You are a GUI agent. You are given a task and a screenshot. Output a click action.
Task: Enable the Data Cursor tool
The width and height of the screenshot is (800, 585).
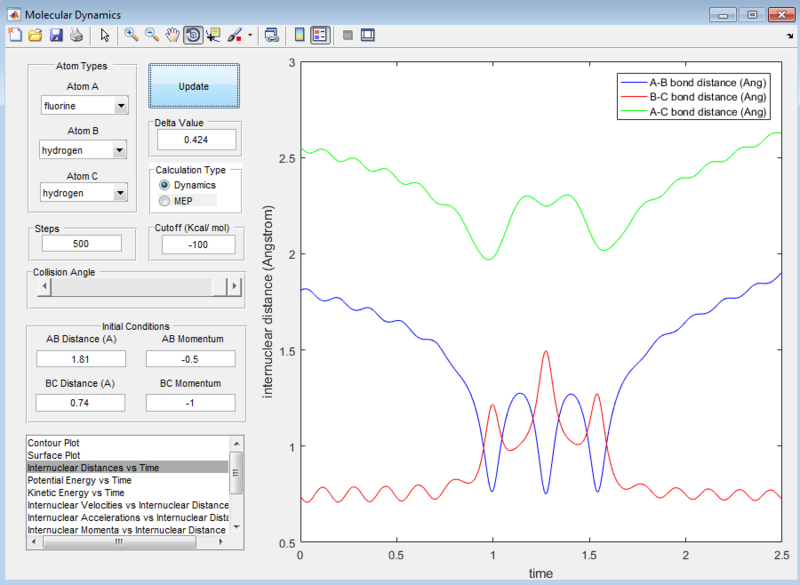click(213, 35)
